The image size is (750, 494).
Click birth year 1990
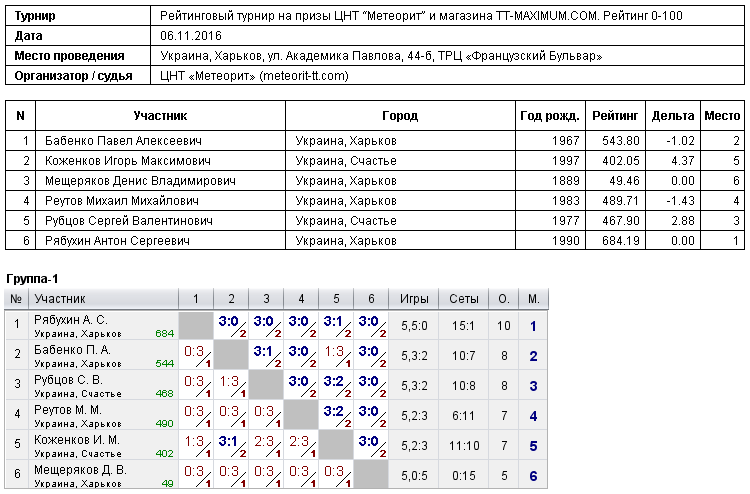point(565,241)
